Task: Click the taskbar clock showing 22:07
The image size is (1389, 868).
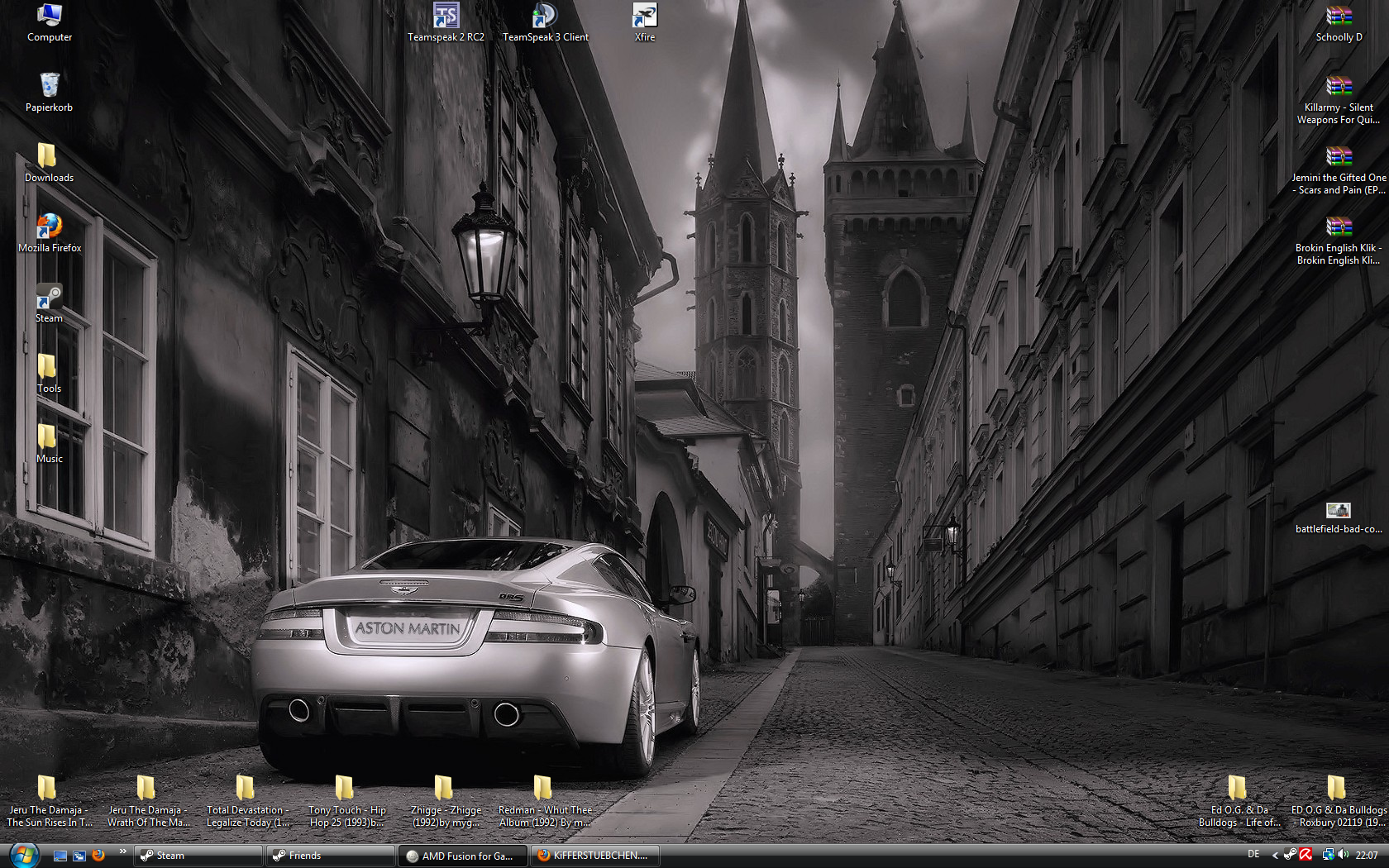Action: [x=1367, y=856]
